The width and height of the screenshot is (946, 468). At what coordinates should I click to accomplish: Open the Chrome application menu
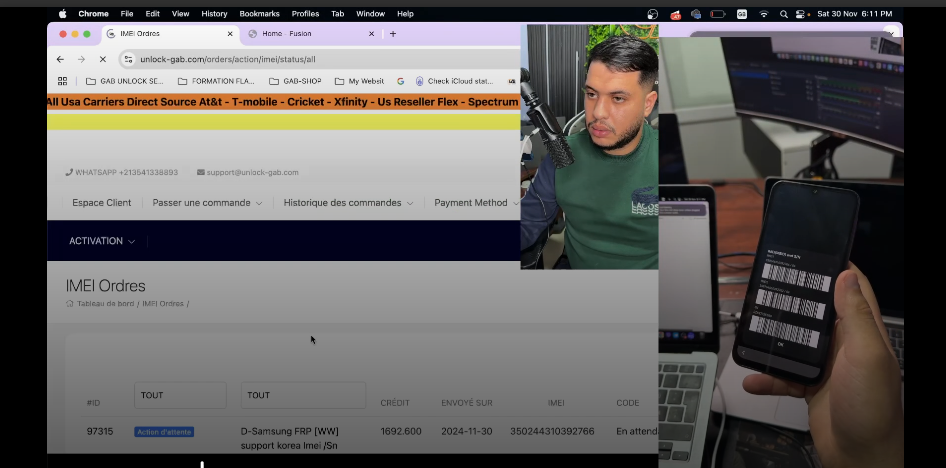coord(94,14)
